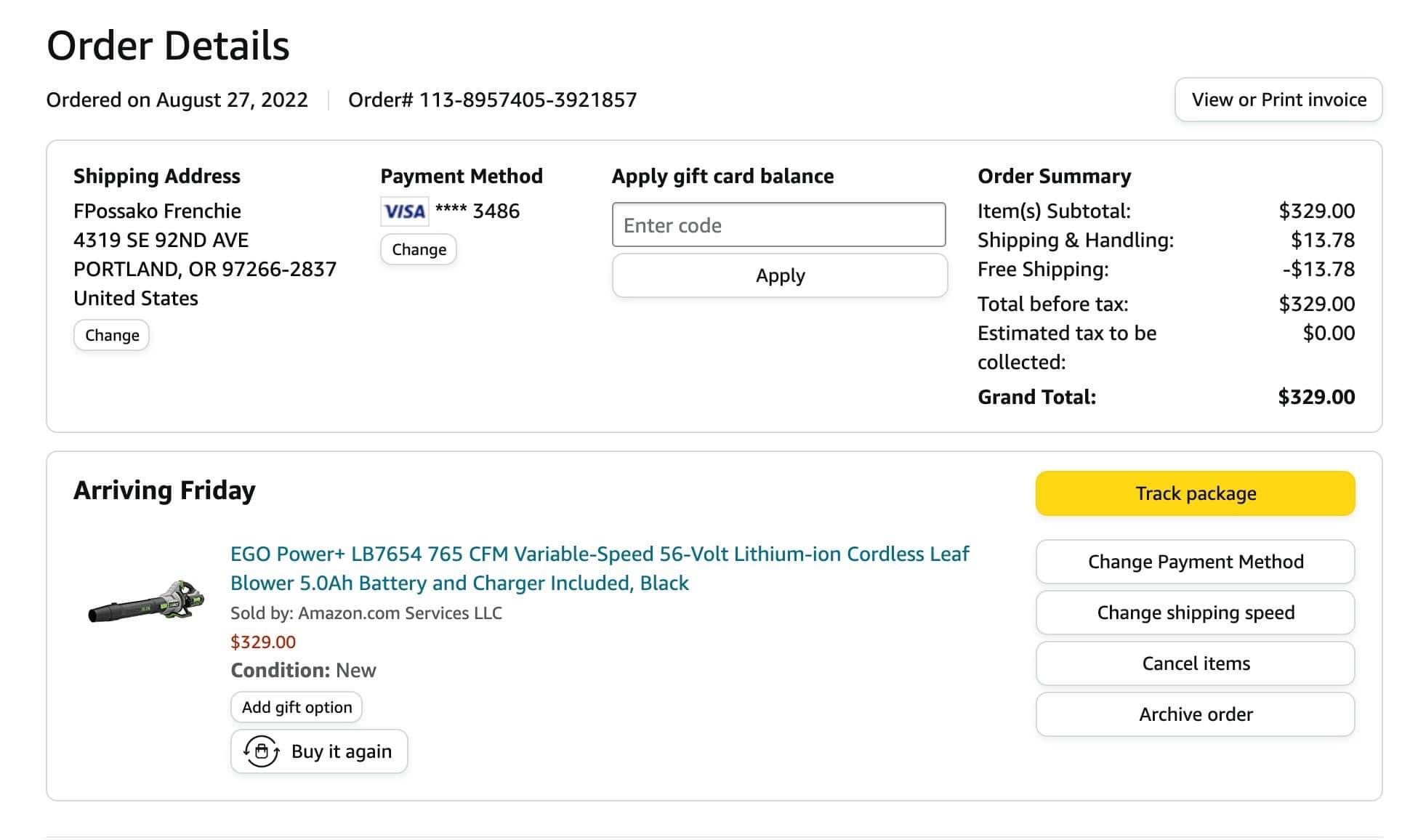The image size is (1426, 840).
Task: Click the Condition: New text
Action: coord(303,670)
